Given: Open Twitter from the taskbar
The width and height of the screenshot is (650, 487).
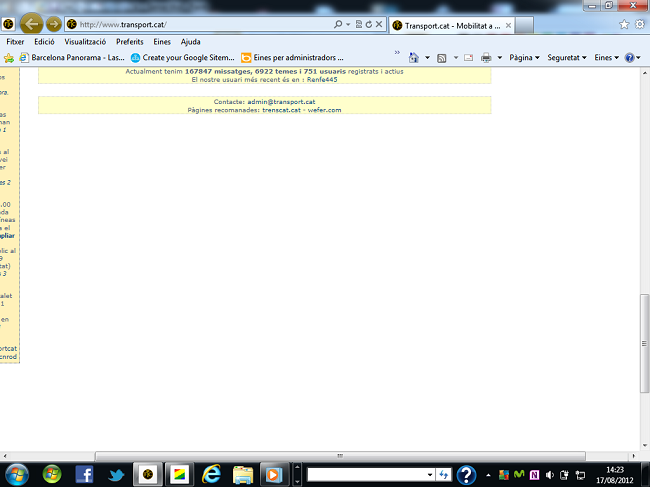Looking at the screenshot, I should coord(115,474).
